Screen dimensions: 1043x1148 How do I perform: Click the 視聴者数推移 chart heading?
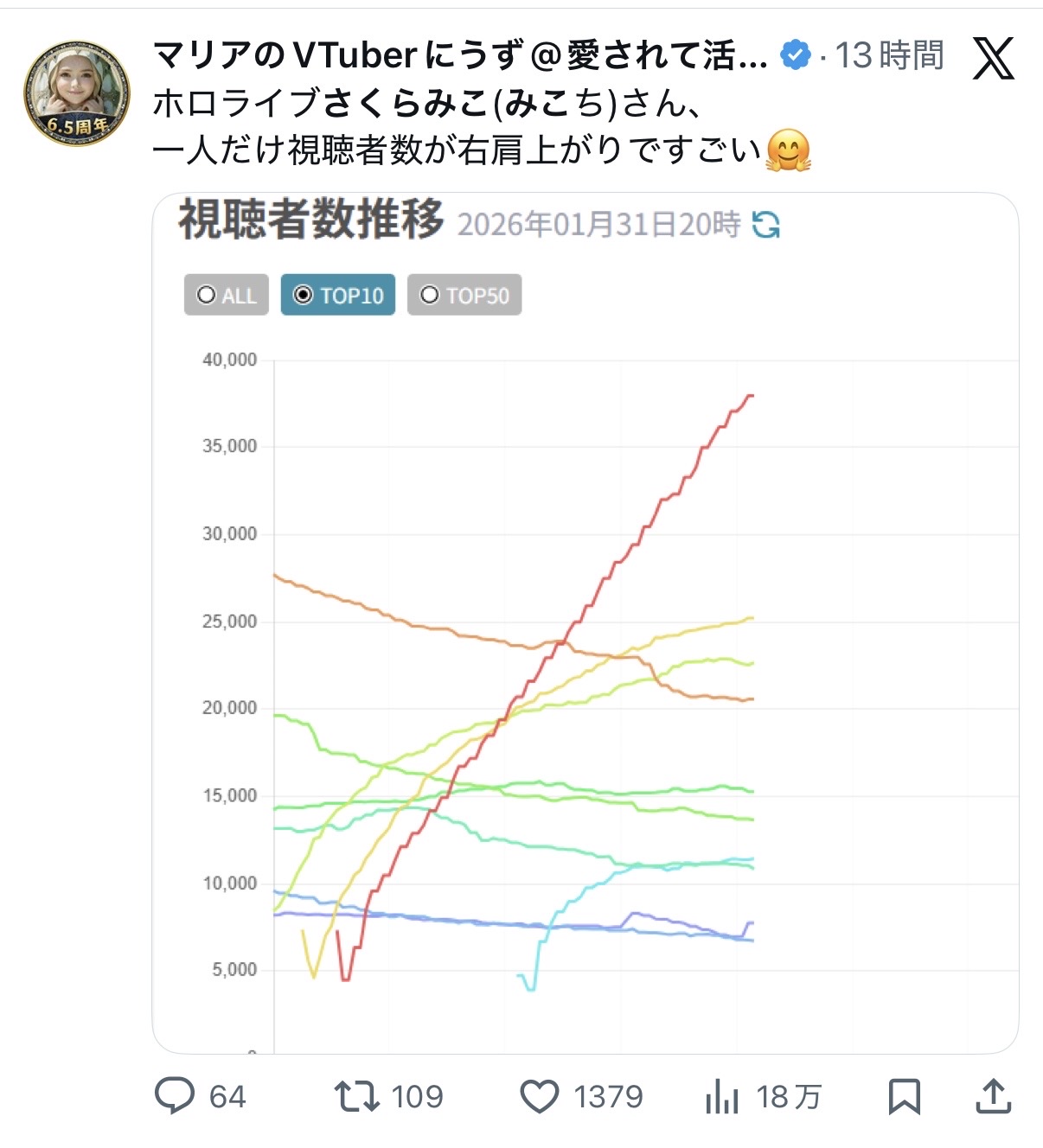pyautogui.click(x=311, y=220)
